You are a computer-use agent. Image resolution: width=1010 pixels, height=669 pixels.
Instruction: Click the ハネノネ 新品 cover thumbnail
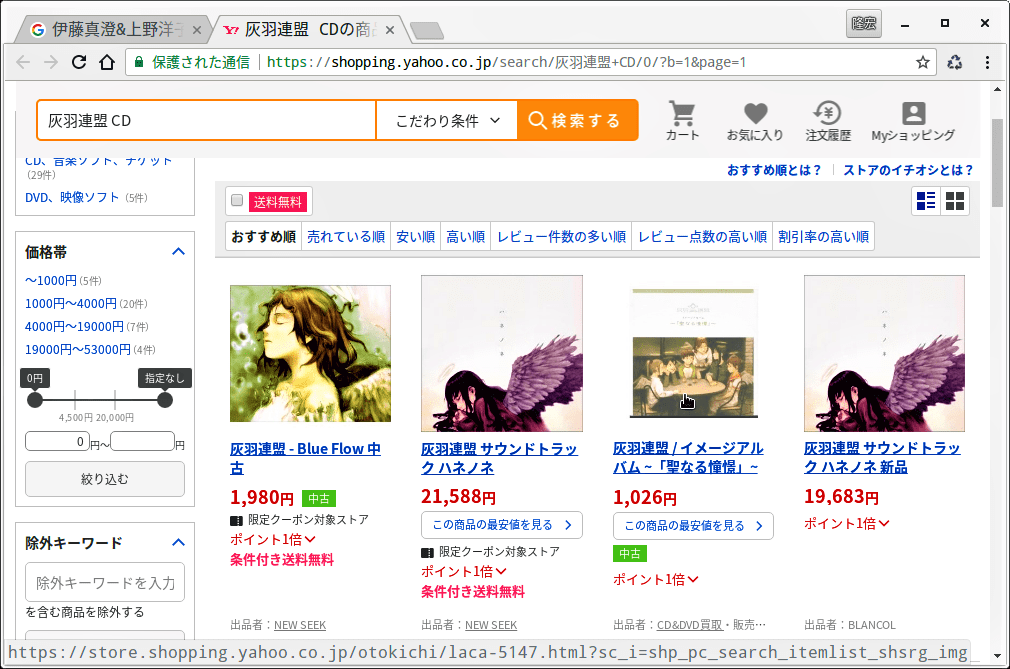(884, 353)
